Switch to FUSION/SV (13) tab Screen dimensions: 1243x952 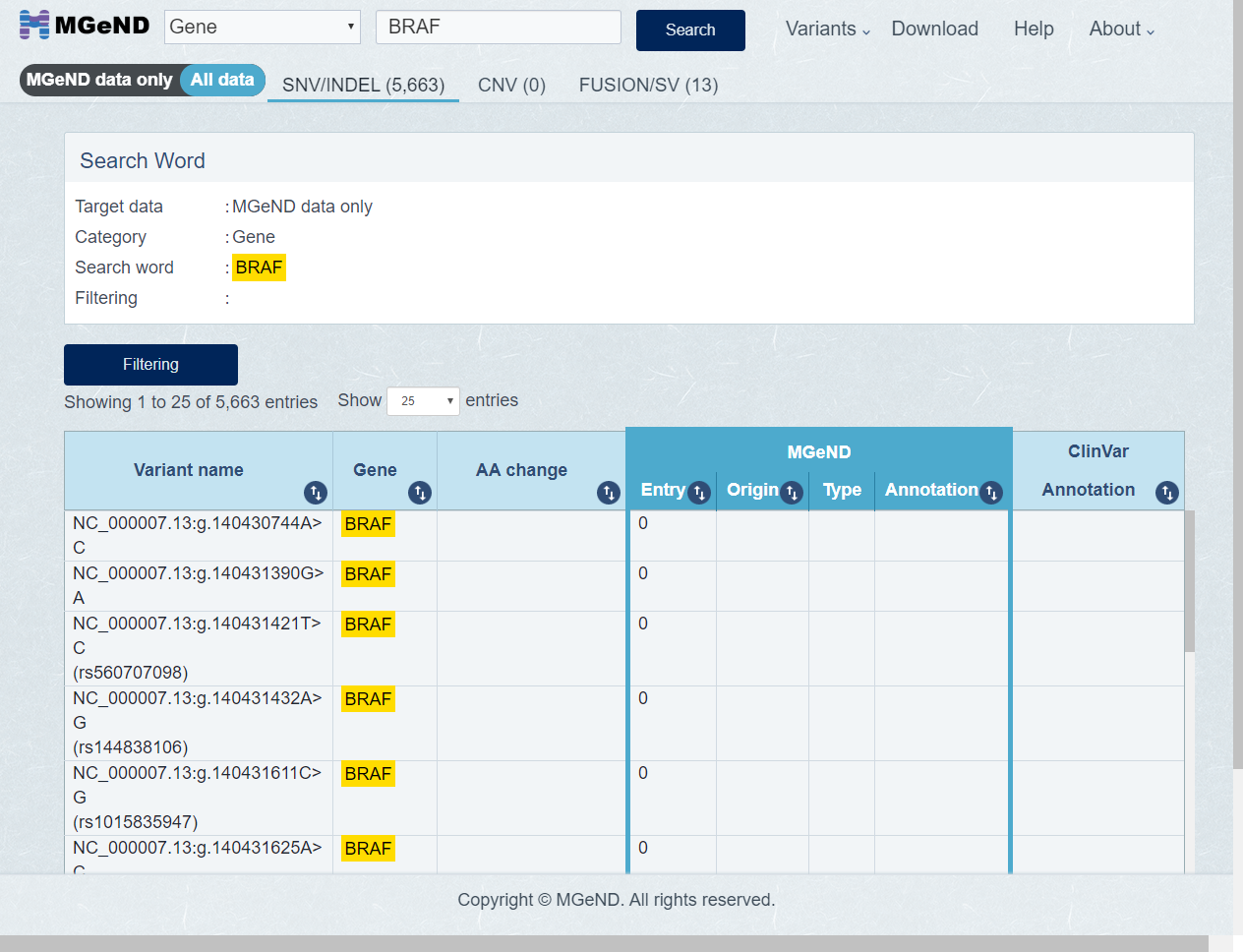648,86
